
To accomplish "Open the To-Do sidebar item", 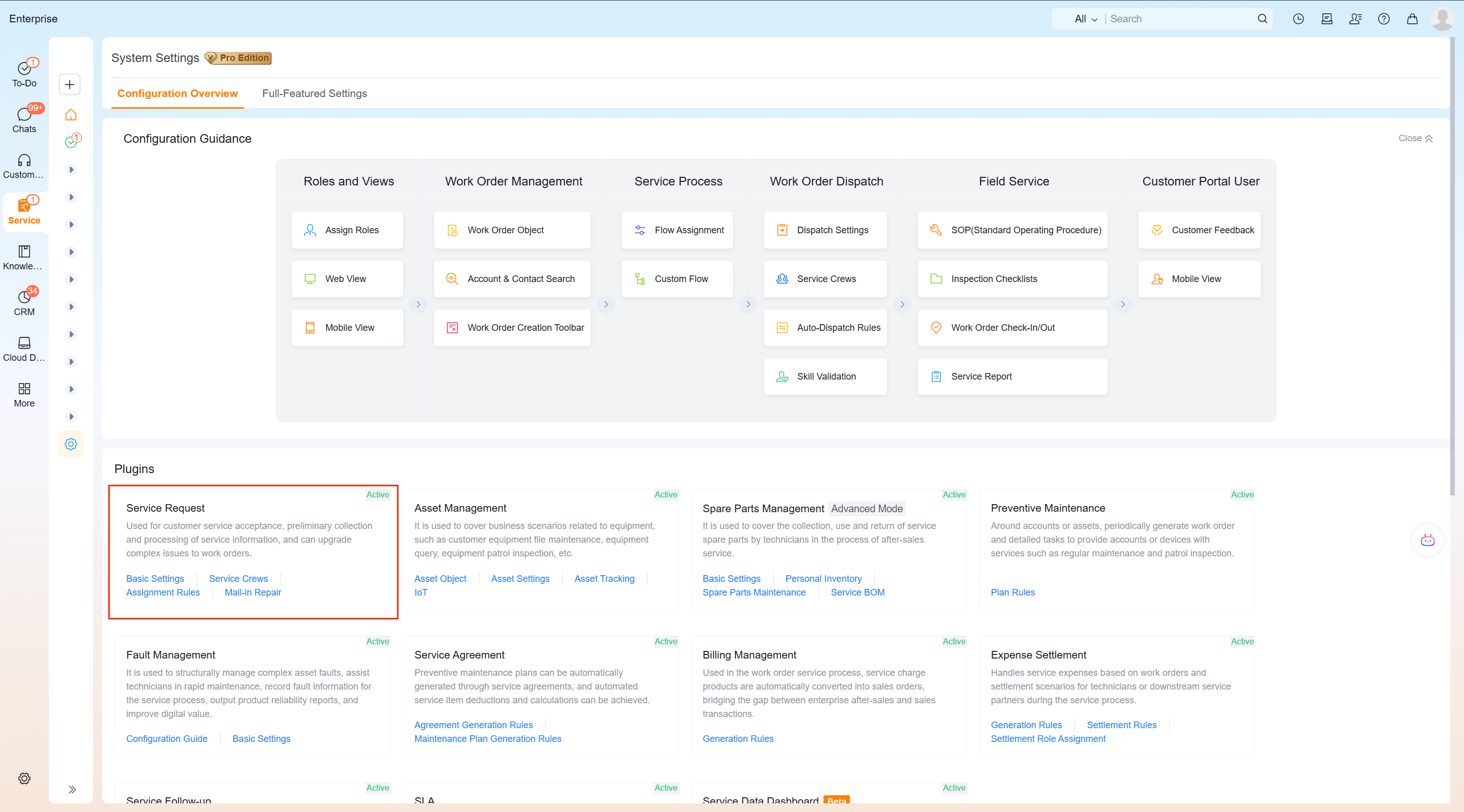I will coord(24,74).
